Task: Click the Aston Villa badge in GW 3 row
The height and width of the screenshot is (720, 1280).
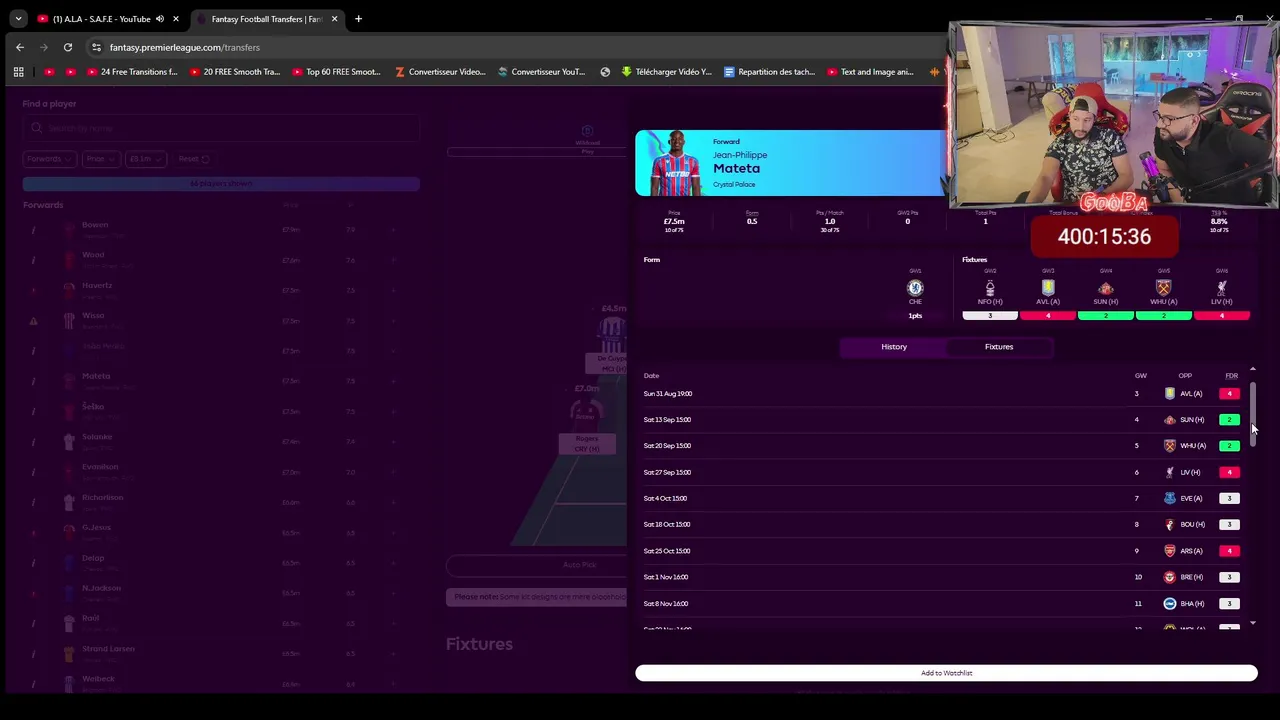Action: click(x=1170, y=393)
